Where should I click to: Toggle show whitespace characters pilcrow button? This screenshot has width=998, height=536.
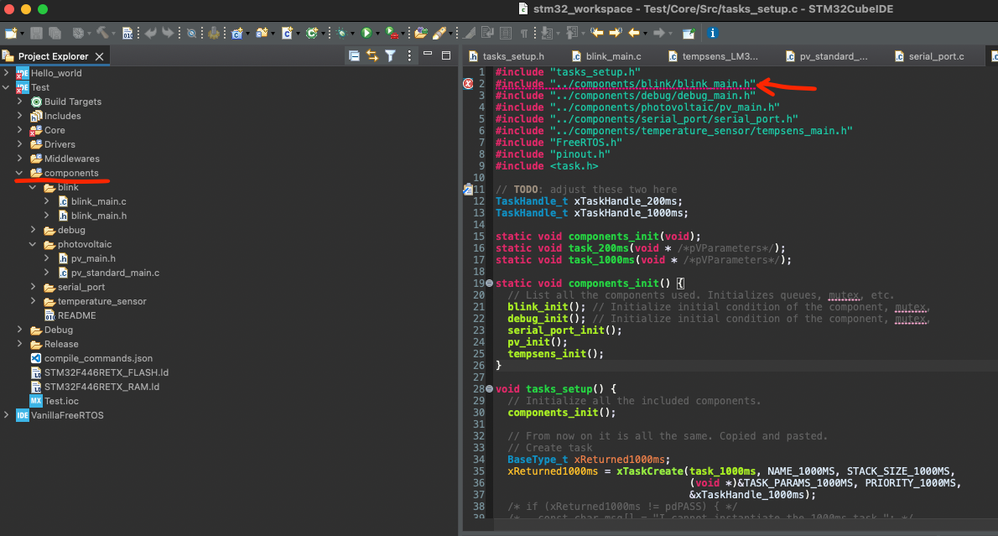click(x=526, y=33)
